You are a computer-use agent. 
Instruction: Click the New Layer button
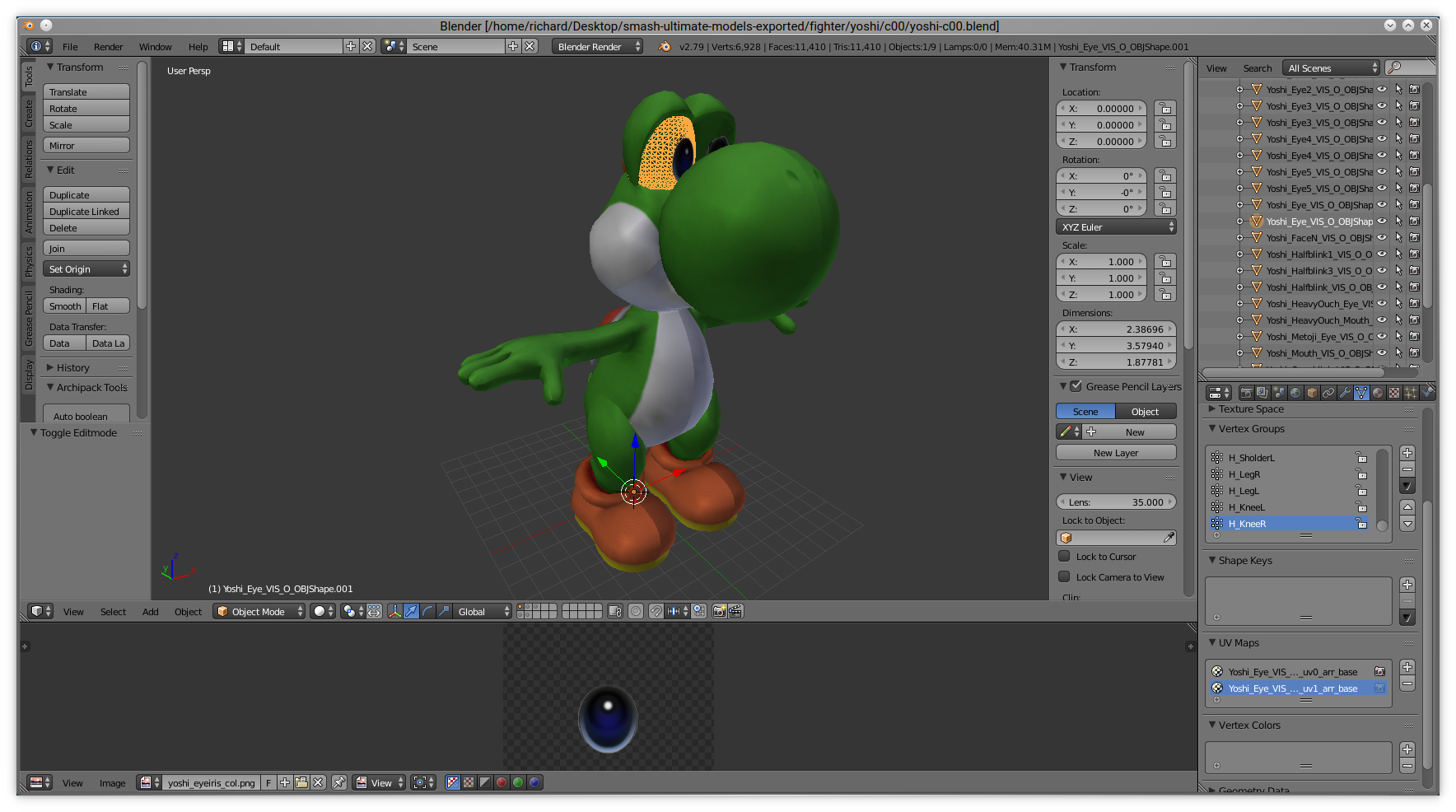[x=1116, y=452]
